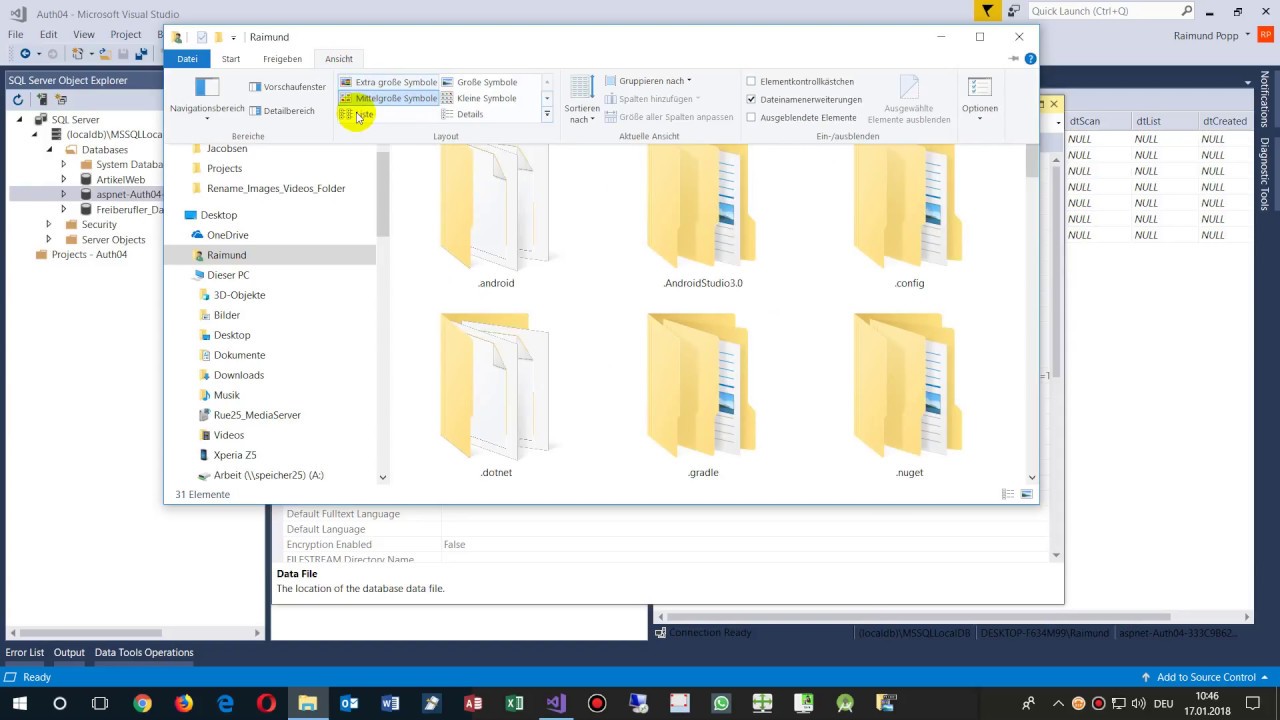
Task: Open WhatsApp from taskbar
Action: click(x=721, y=704)
